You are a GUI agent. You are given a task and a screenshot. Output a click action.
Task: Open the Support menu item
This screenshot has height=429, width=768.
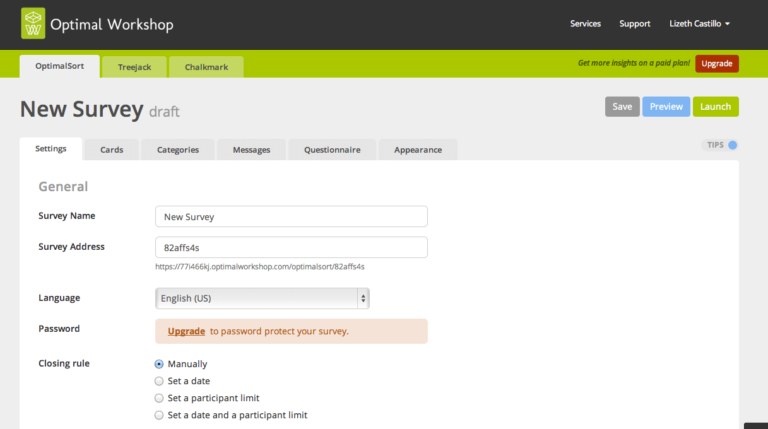tap(634, 23)
